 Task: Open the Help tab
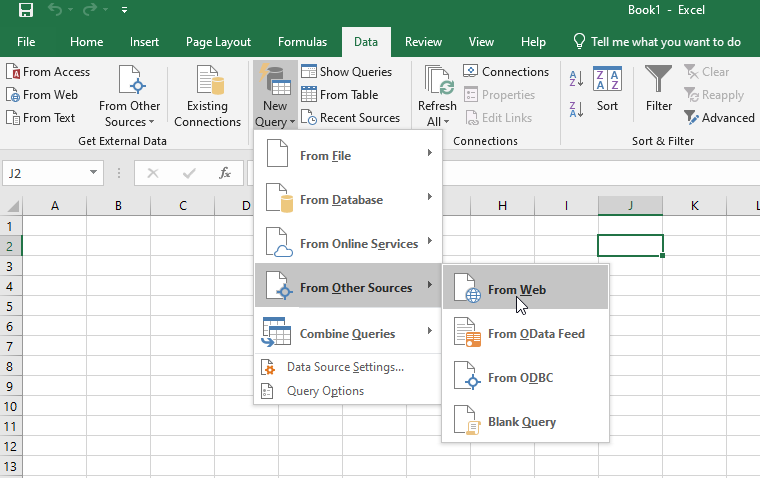[x=533, y=42]
